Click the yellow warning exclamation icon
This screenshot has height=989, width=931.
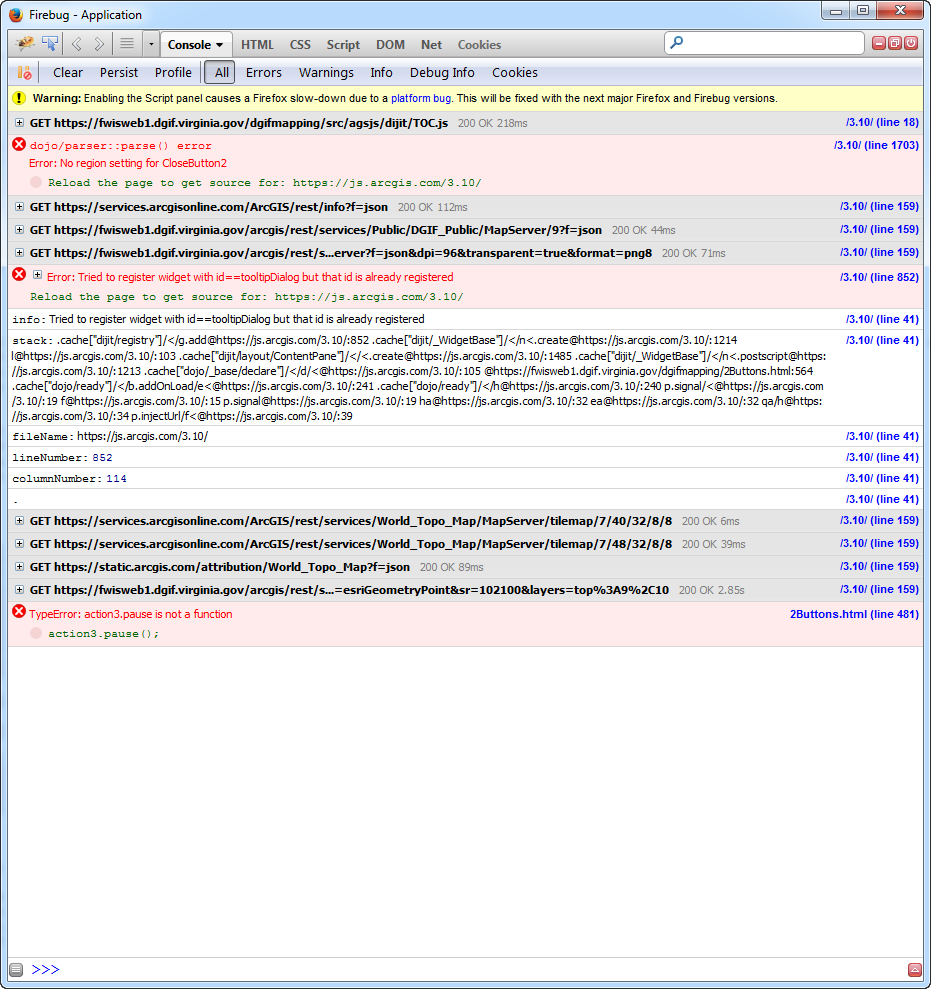[x=19, y=98]
